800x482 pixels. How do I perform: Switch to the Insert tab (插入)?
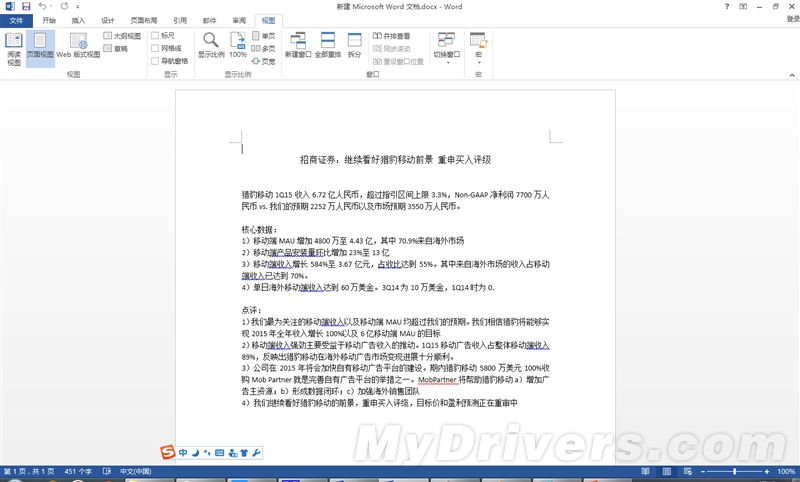coord(78,20)
